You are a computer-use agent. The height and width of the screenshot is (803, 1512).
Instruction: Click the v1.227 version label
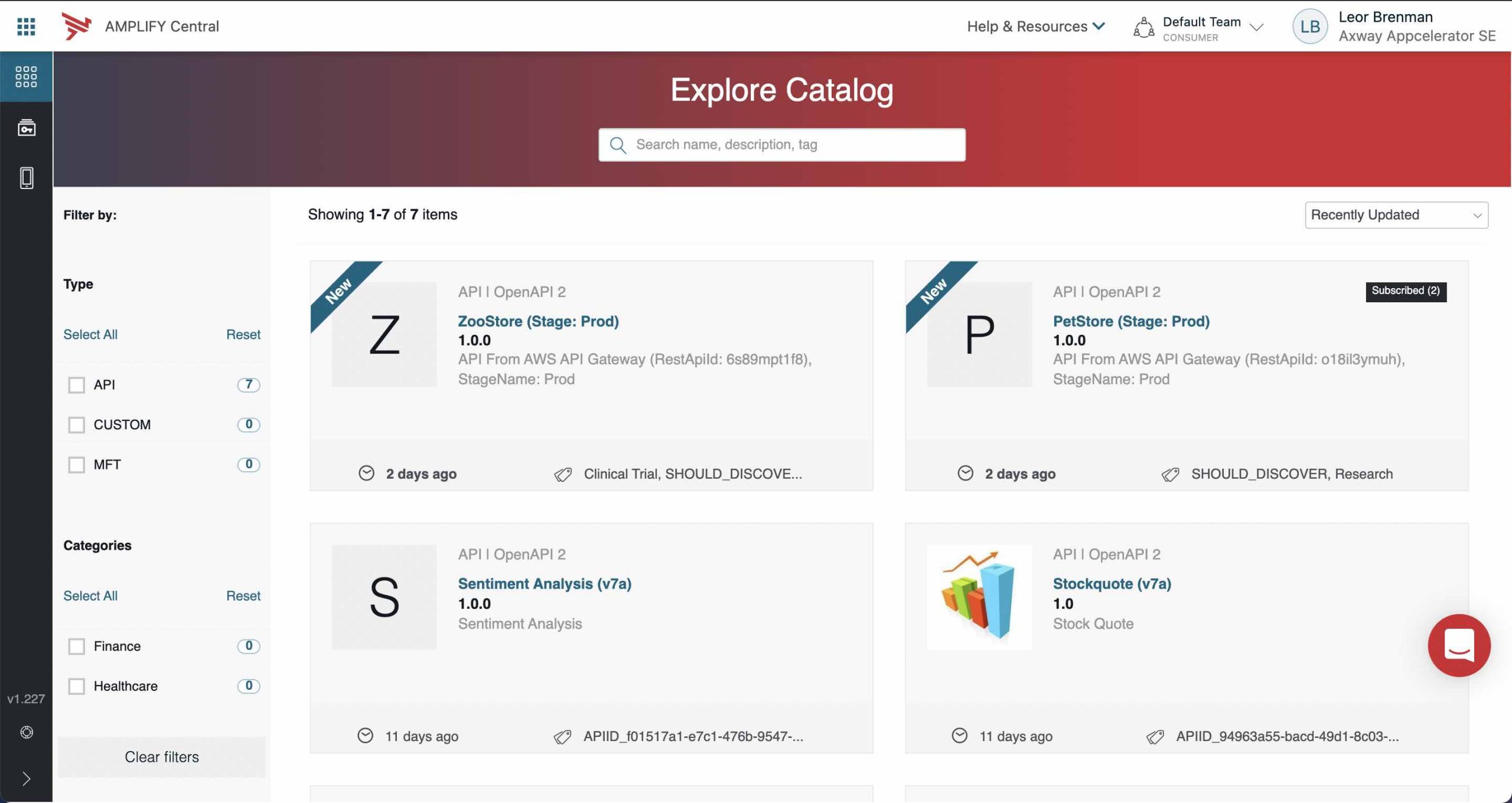tap(26, 698)
